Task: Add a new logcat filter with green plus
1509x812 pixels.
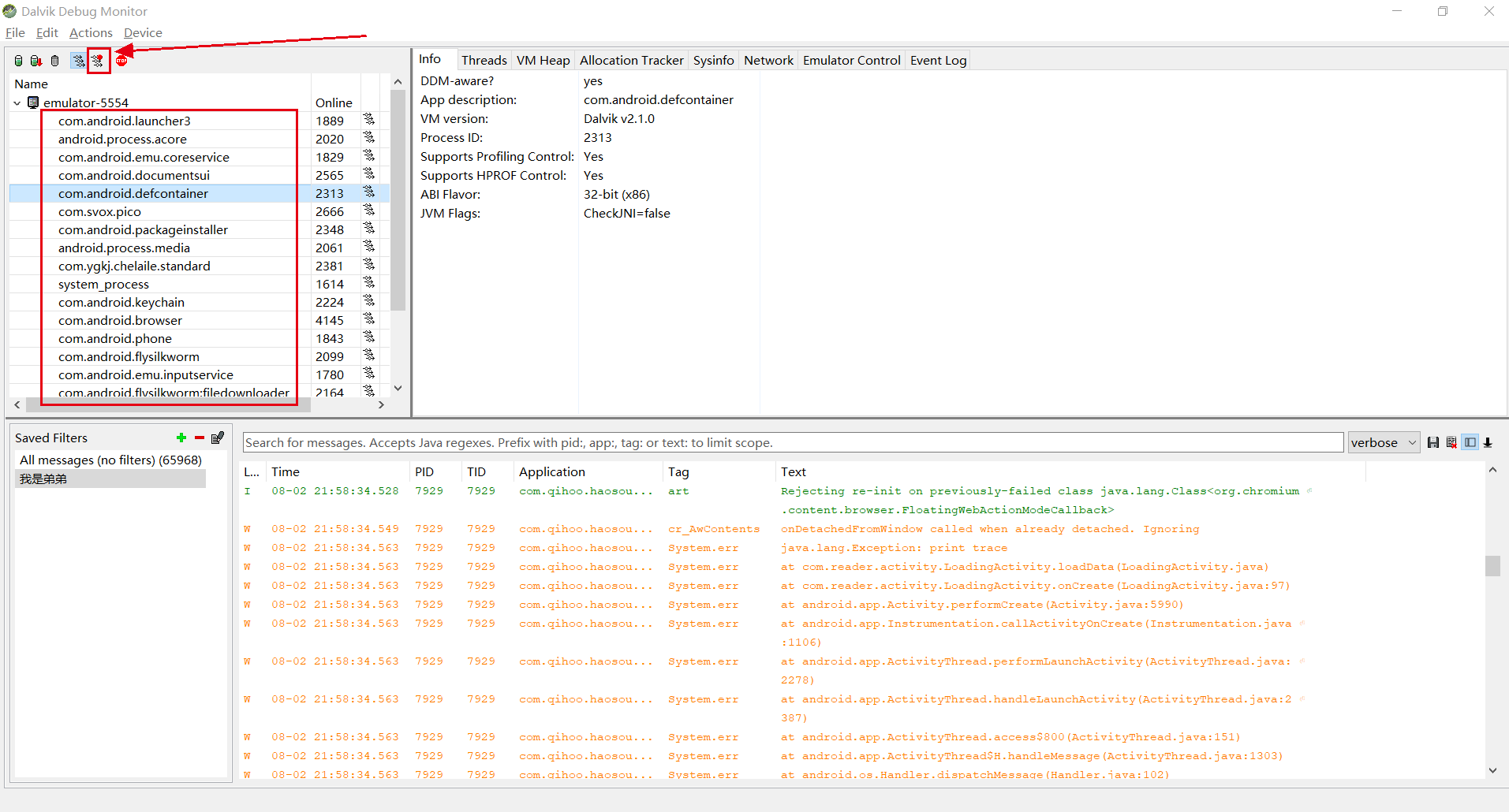Action: [181, 438]
